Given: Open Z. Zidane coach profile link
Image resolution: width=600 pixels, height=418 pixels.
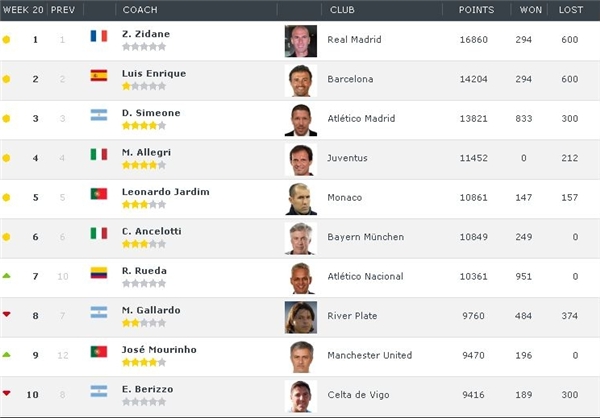Looking at the screenshot, I should (x=146, y=34).
